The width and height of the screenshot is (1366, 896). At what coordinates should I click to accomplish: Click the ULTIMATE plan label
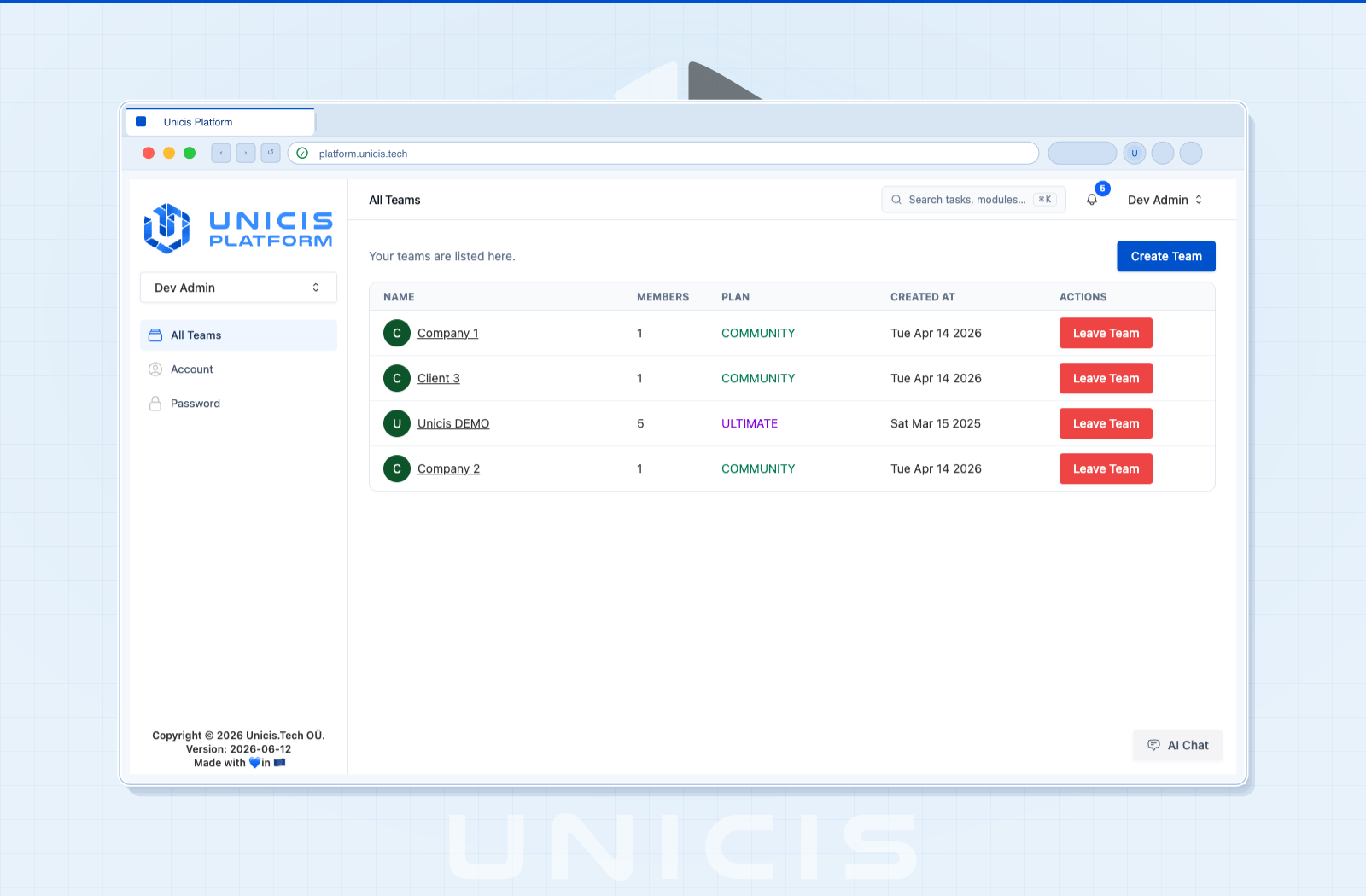click(750, 423)
